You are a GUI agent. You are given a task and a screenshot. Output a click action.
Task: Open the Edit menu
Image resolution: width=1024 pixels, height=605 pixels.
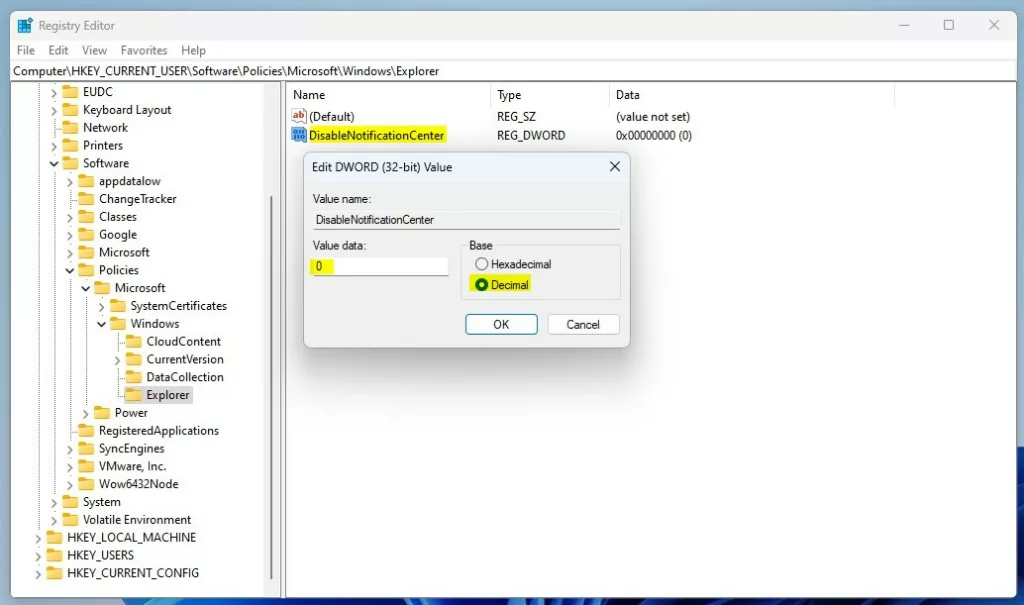[x=58, y=50]
